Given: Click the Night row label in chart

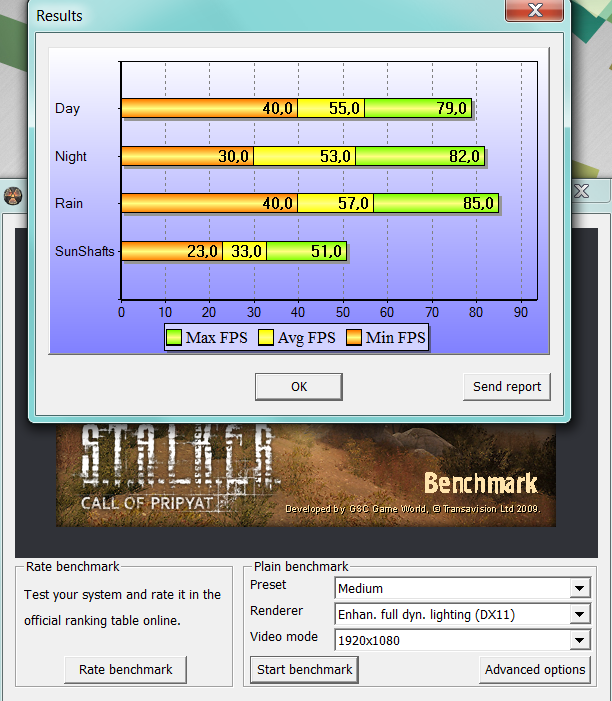Looking at the screenshot, I should tap(71, 156).
